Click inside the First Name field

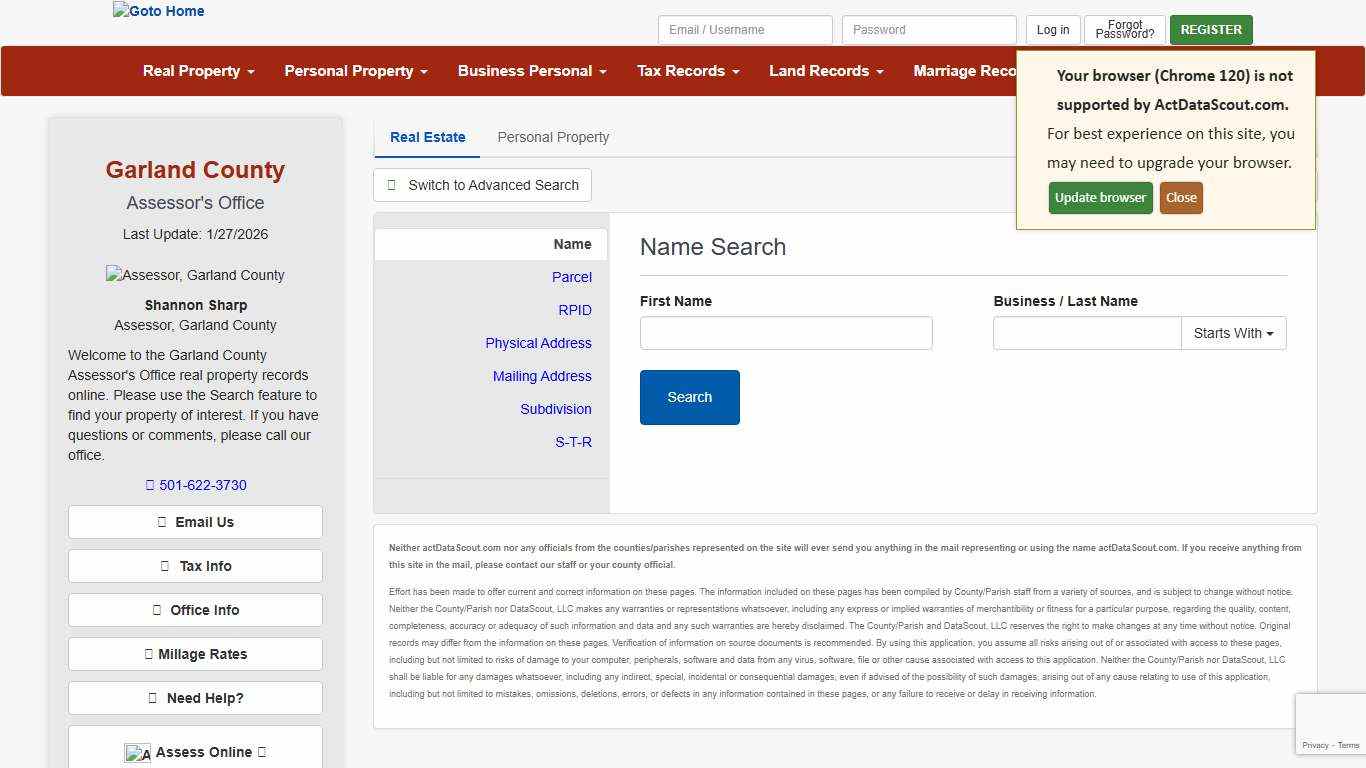(x=785, y=333)
